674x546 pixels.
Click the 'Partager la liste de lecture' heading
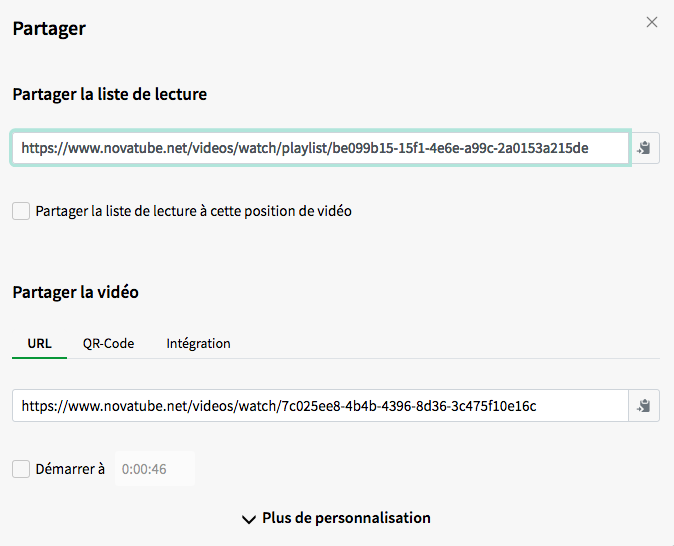click(110, 95)
